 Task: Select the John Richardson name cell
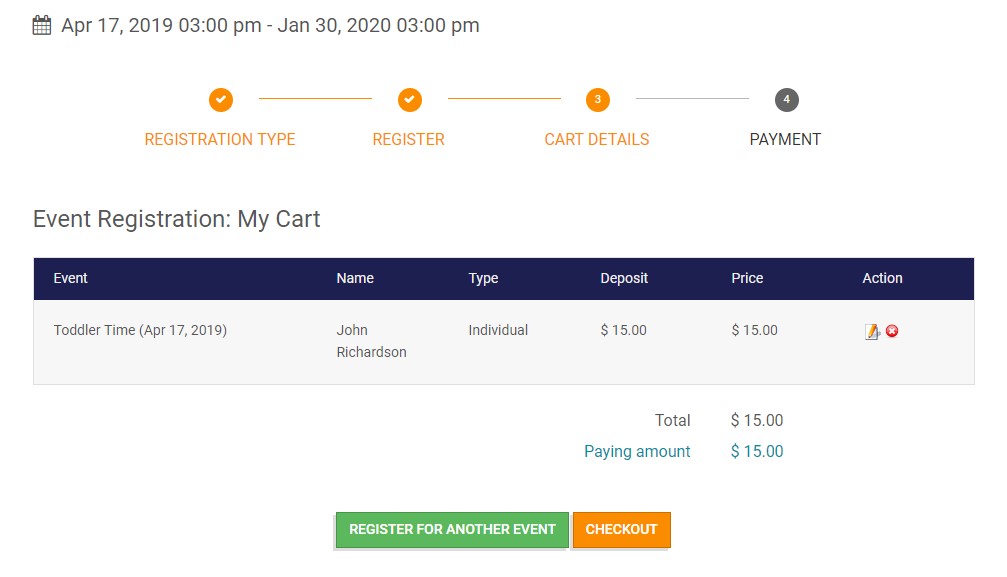coord(371,341)
